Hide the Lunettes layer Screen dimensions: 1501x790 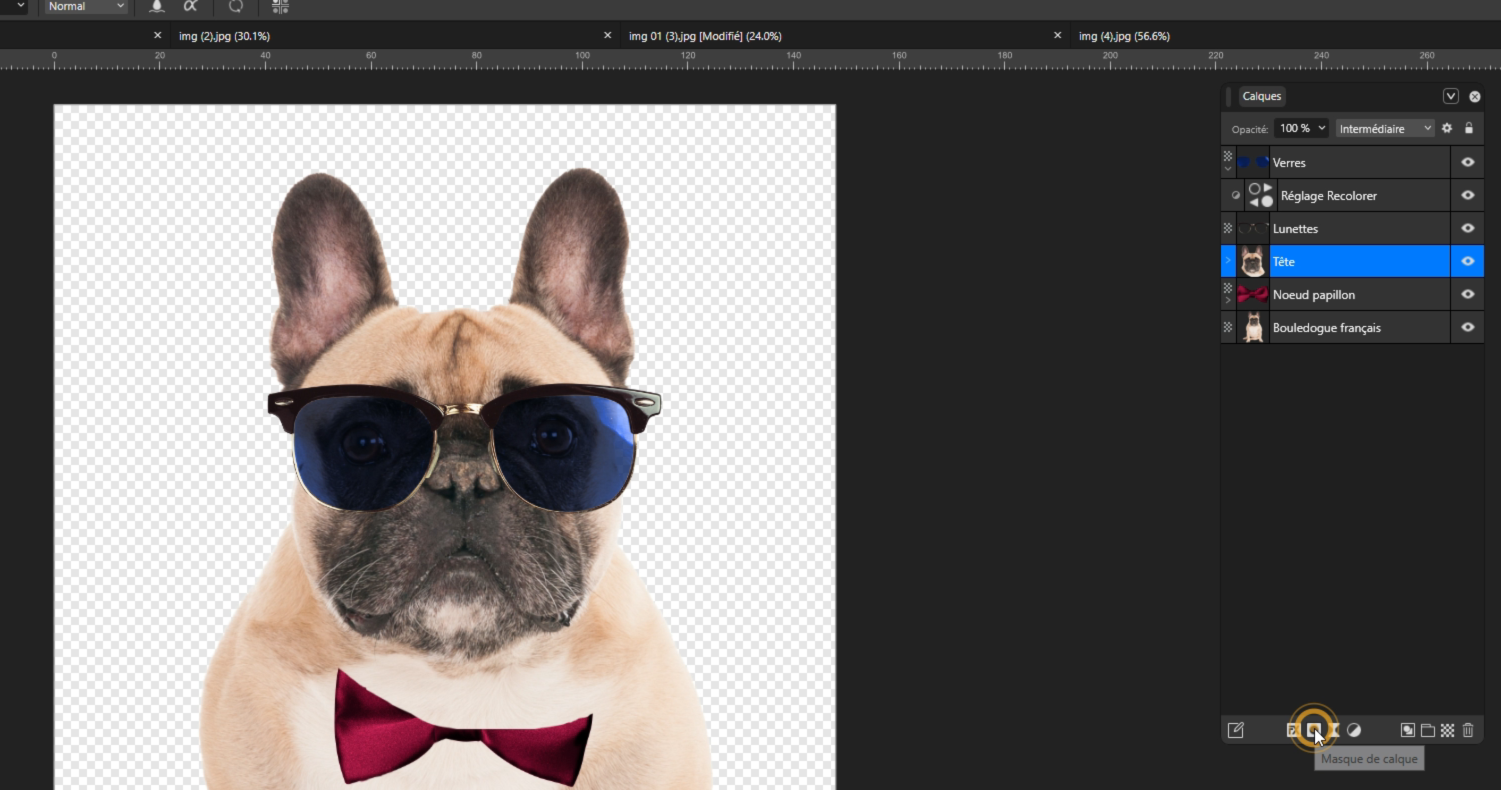point(1467,228)
